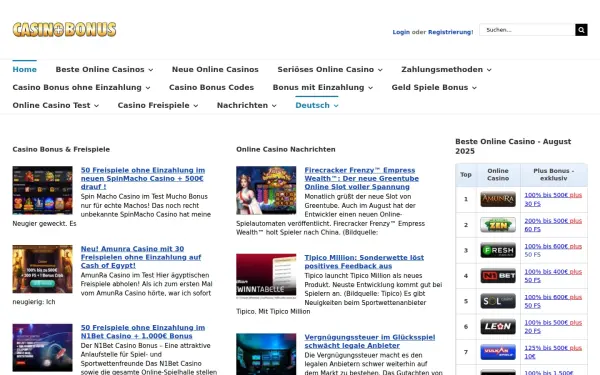Expand Casino Bonus ohne Einzahlung chevron
Image resolution: width=600 pixels, height=375 pixels.
pyautogui.click(x=148, y=88)
